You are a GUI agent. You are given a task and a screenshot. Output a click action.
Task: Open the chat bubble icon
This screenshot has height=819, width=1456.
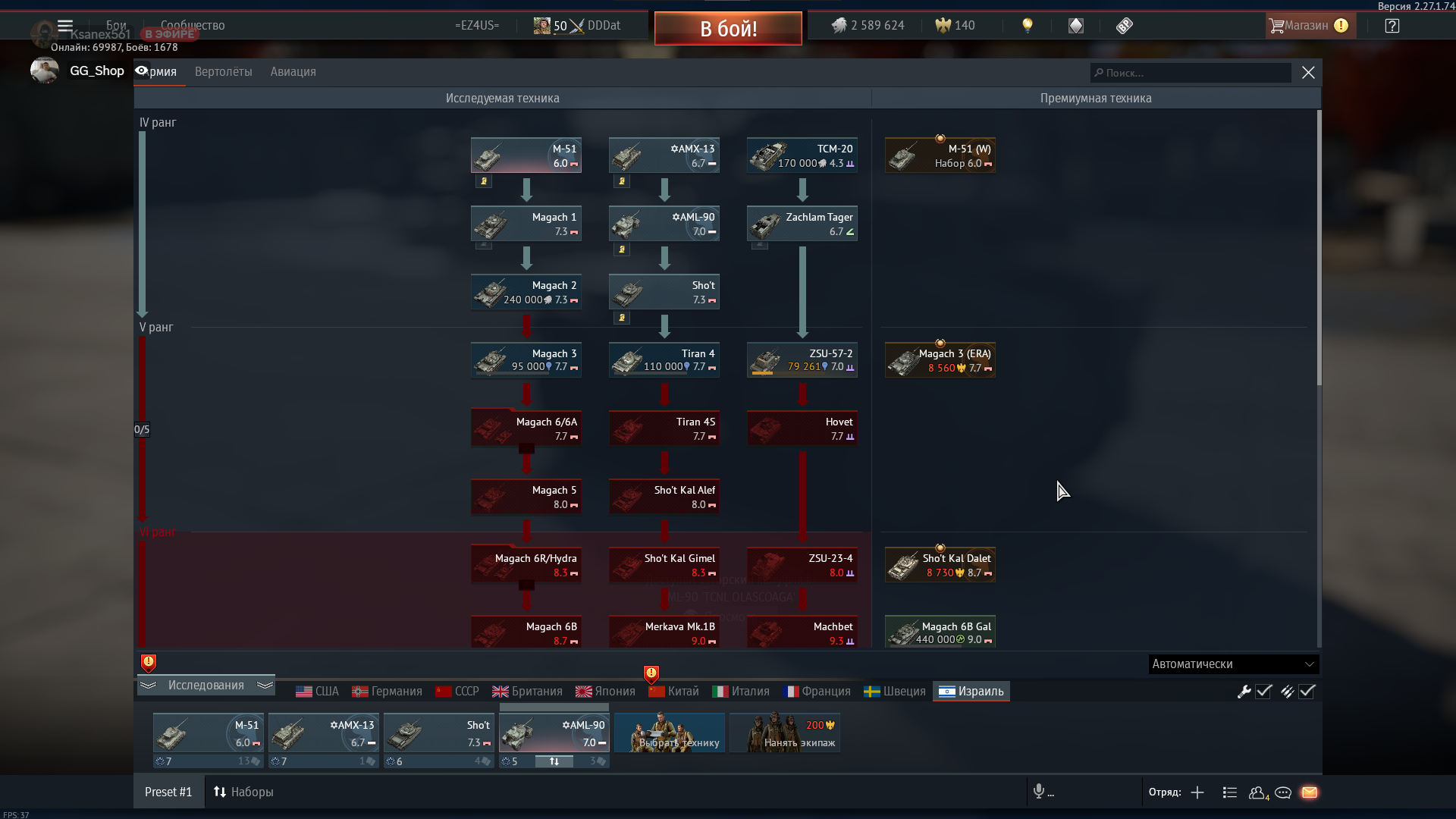(1283, 792)
